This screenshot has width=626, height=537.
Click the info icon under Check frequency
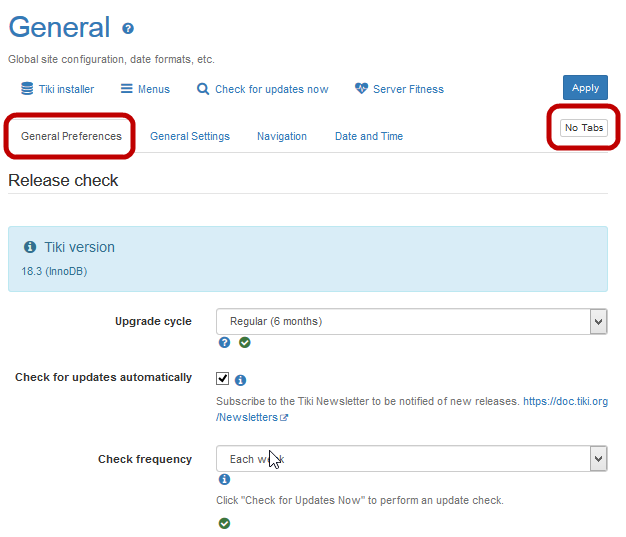(x=225, y=480)
